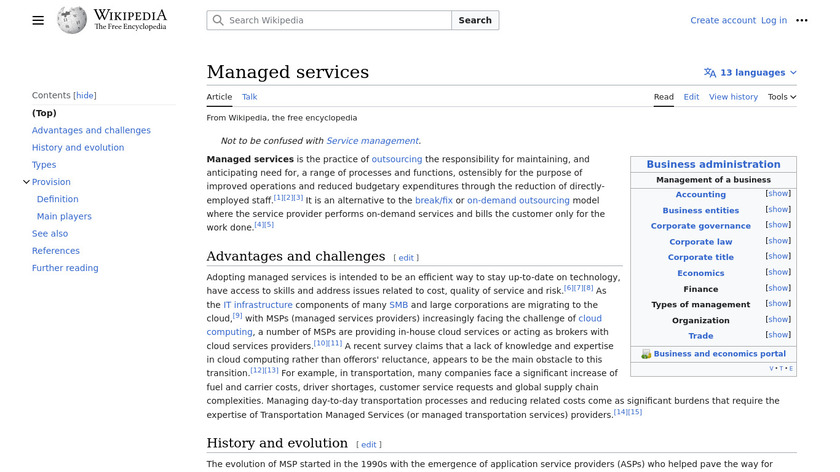Open the View history tab

pyautogui.click(x=733, y=97)
